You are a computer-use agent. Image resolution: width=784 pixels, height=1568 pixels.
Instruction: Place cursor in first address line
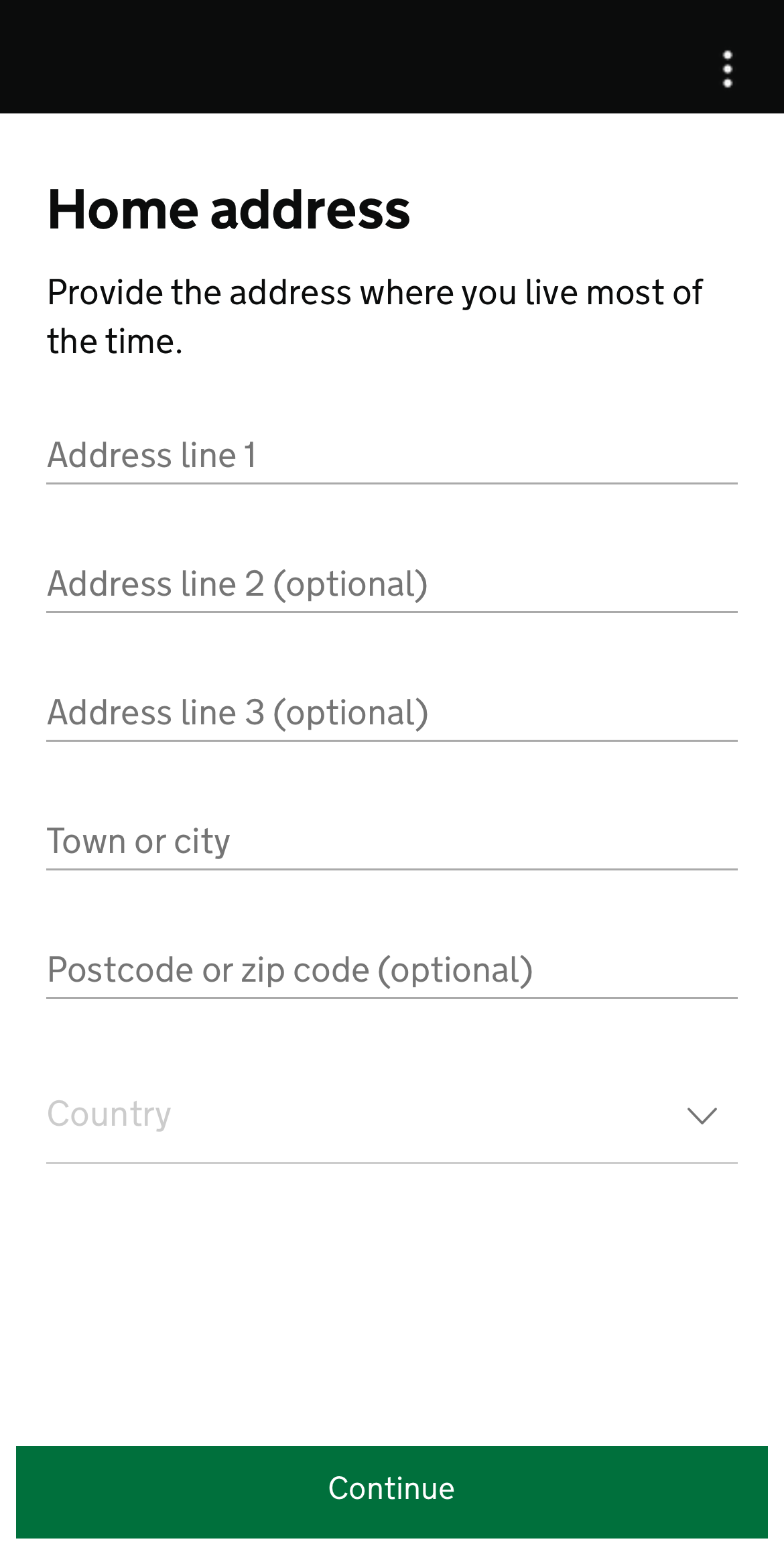[x=392, y=456]
